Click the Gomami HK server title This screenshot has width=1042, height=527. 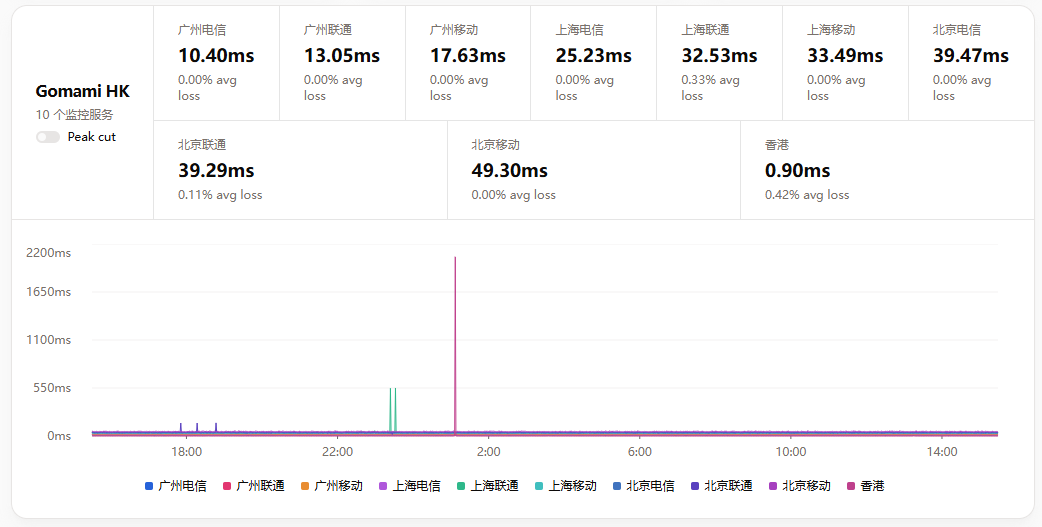[82, 92]
